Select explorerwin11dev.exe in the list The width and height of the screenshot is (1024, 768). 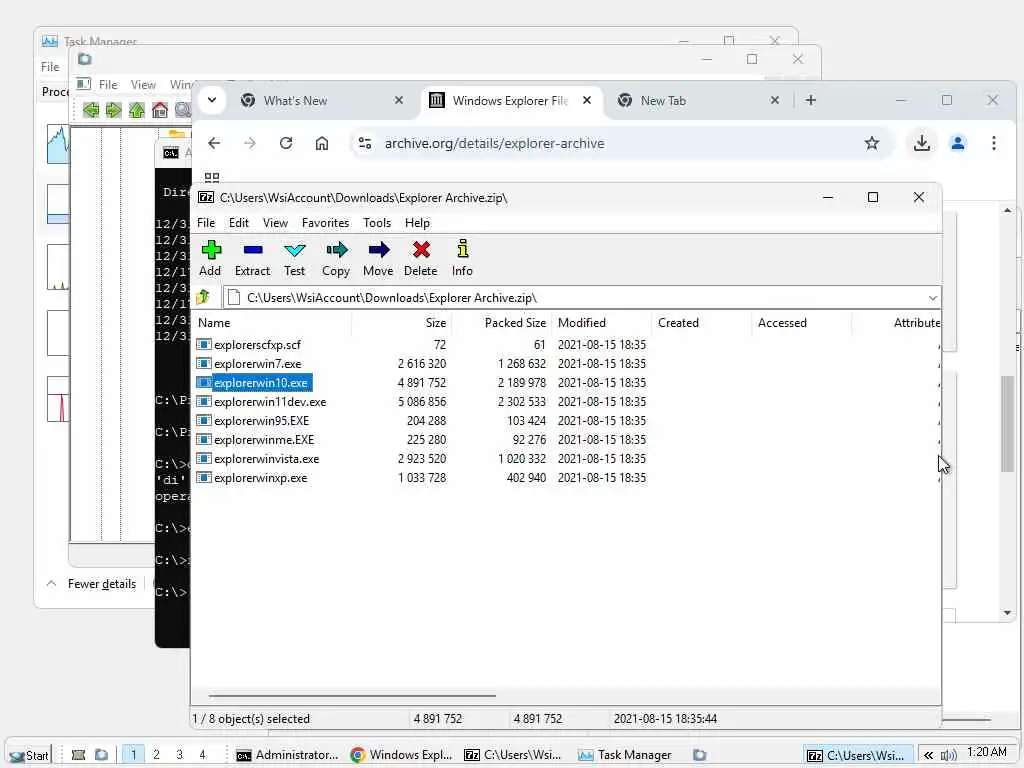point(270,402)
